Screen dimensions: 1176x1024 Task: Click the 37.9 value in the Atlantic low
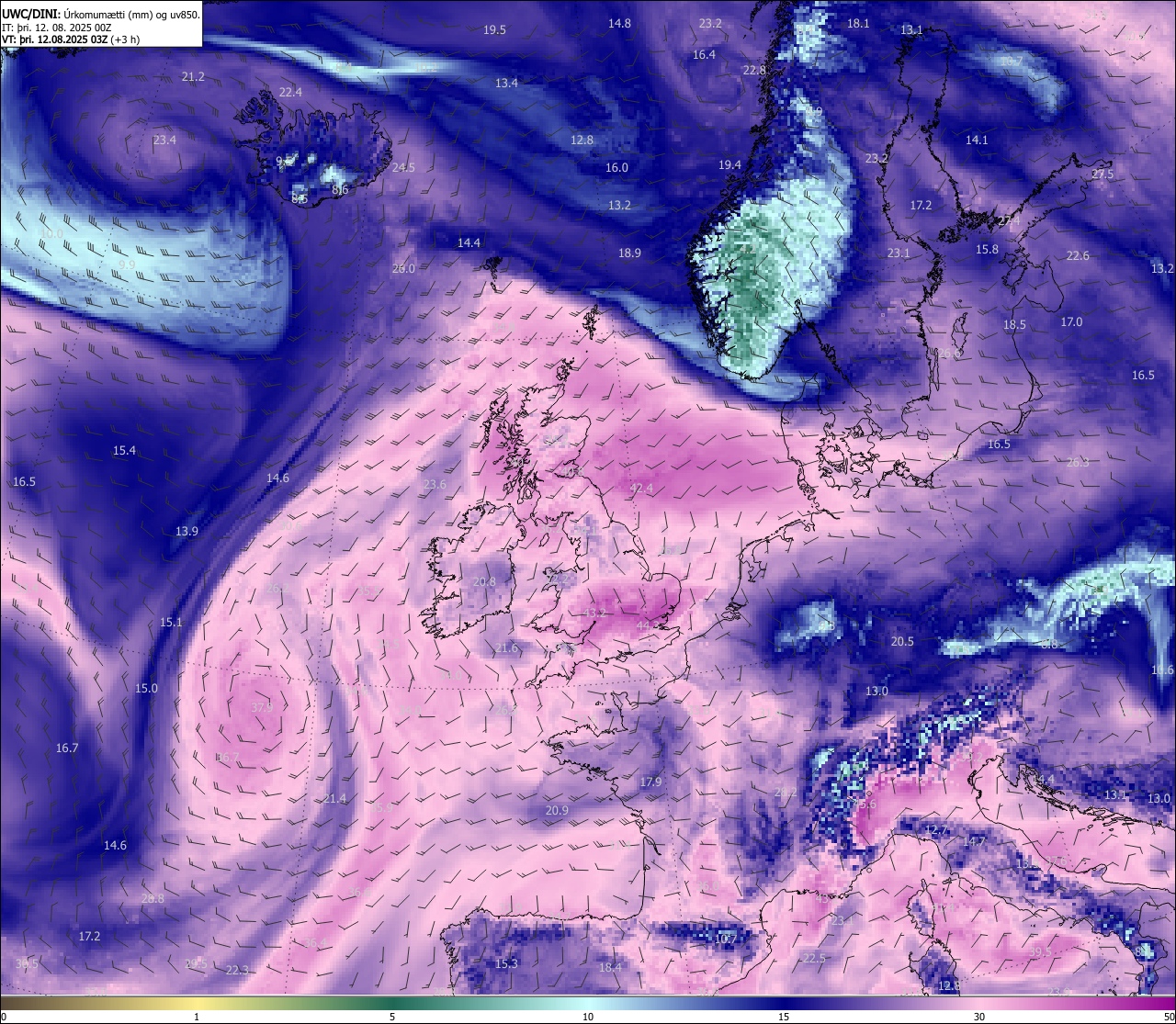[x=262, y=707]
